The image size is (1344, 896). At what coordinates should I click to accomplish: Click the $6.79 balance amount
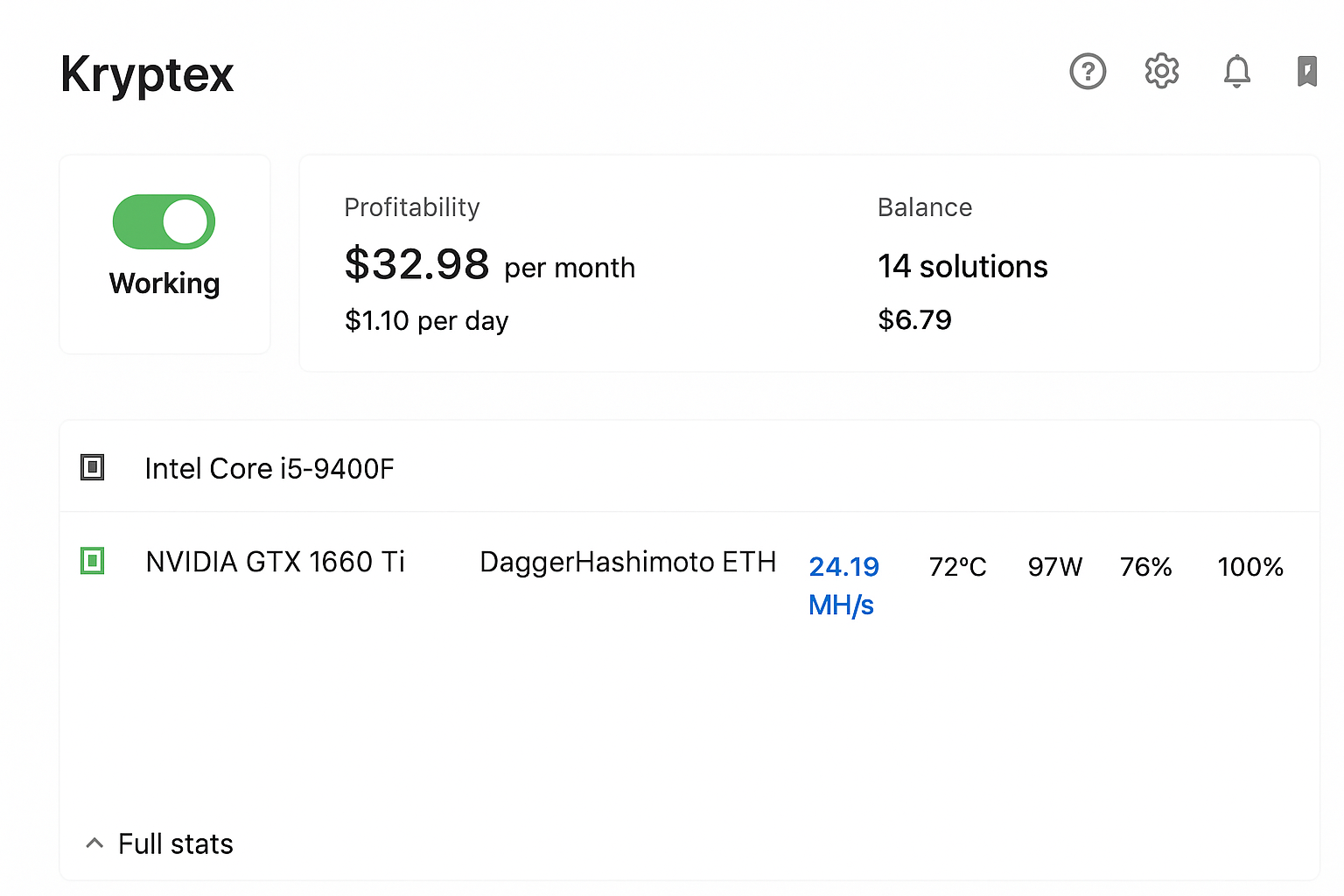point(914,320)
